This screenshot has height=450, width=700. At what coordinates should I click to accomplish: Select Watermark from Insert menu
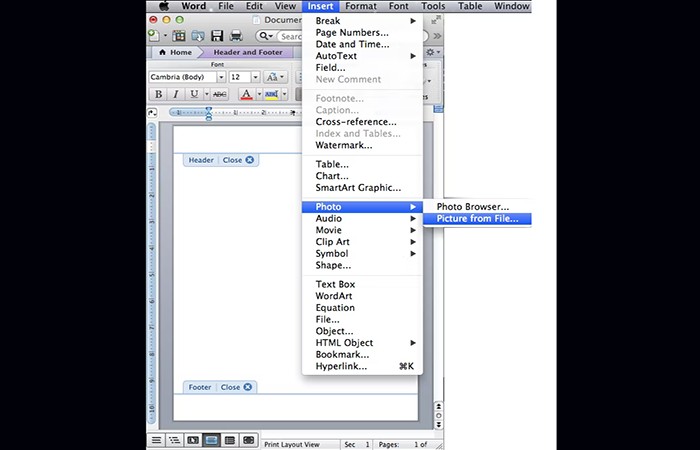[x=362, y=146]
